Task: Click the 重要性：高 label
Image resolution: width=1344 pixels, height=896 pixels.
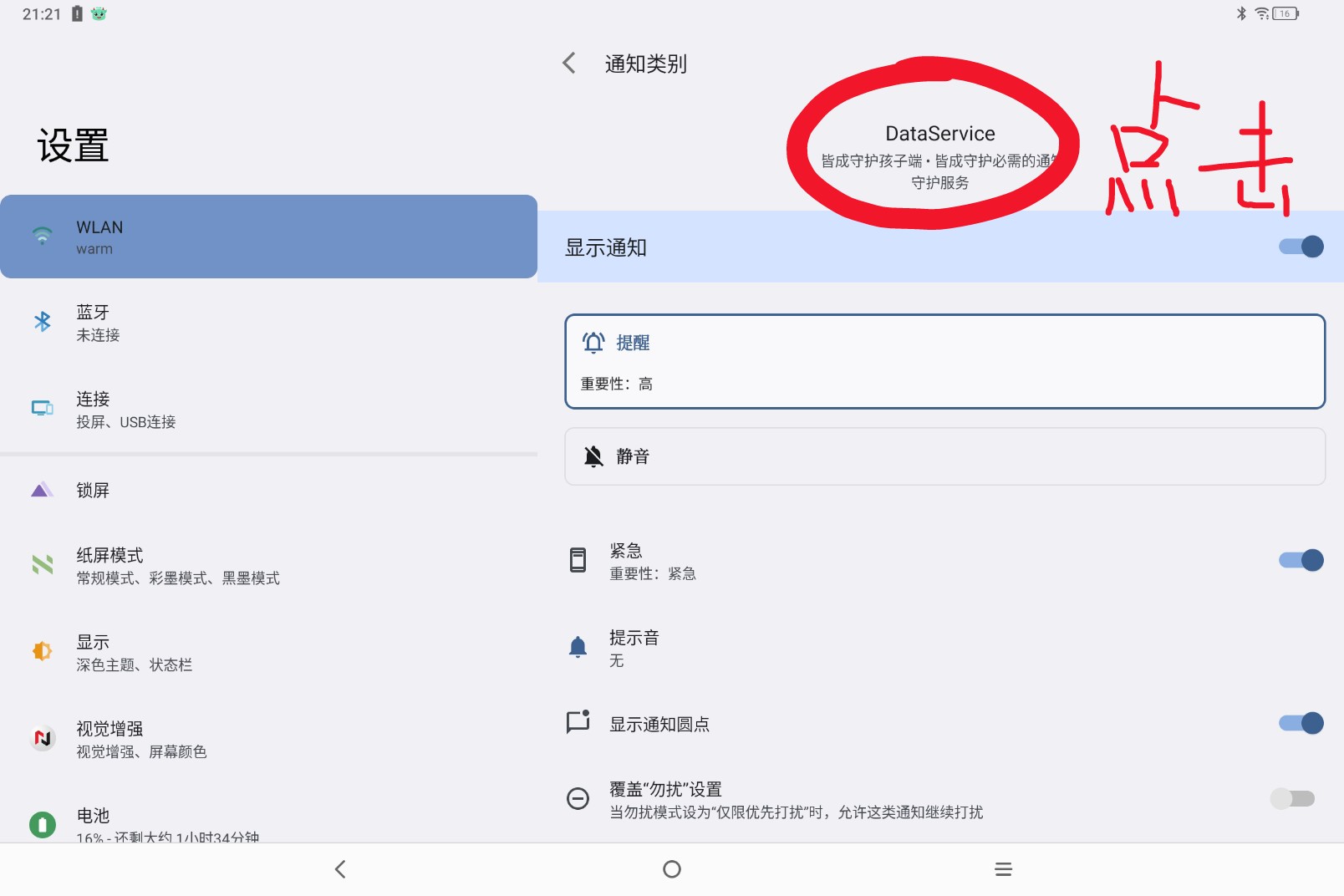Action: [x=617, y=384]
